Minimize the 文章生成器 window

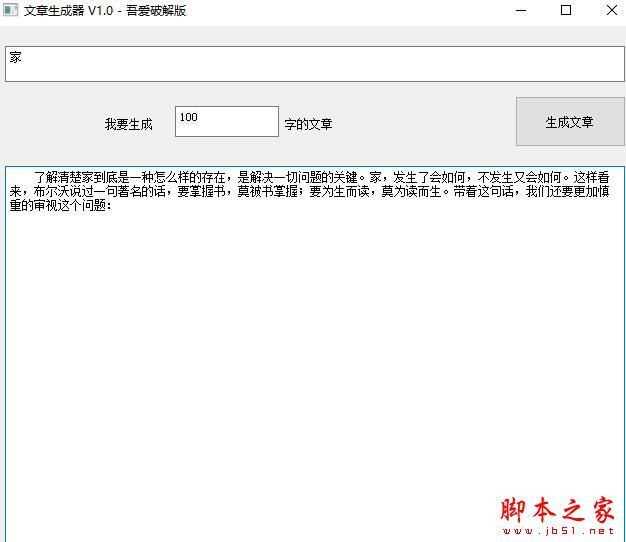point(521,11)
